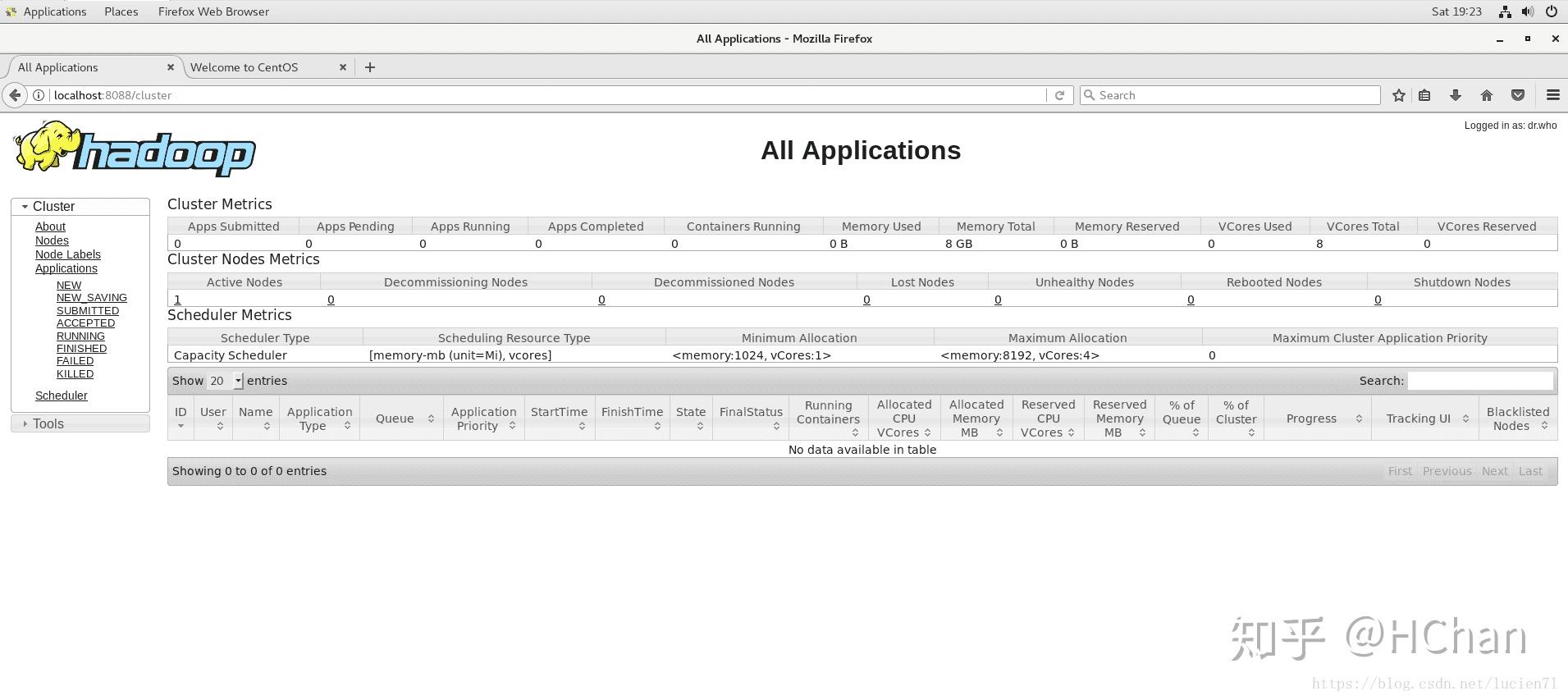Open the Pocket shield icon
1568x700 pixels.
coord(1518,95)
